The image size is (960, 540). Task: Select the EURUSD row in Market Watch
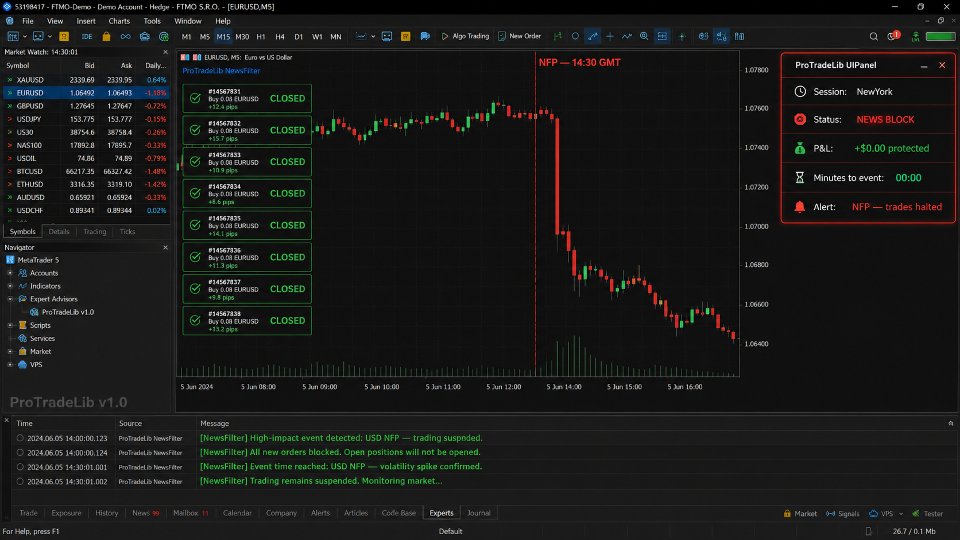(x=86, y=93)
